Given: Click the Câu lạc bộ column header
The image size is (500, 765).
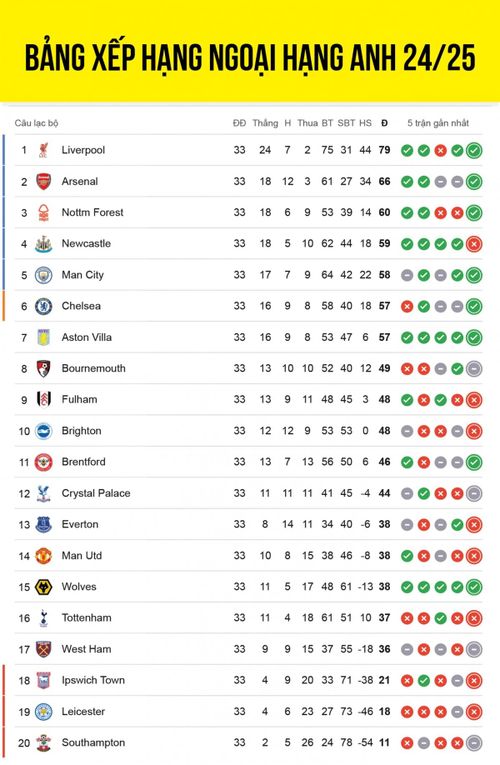Looking at the screenshot, I should (37, 123).
